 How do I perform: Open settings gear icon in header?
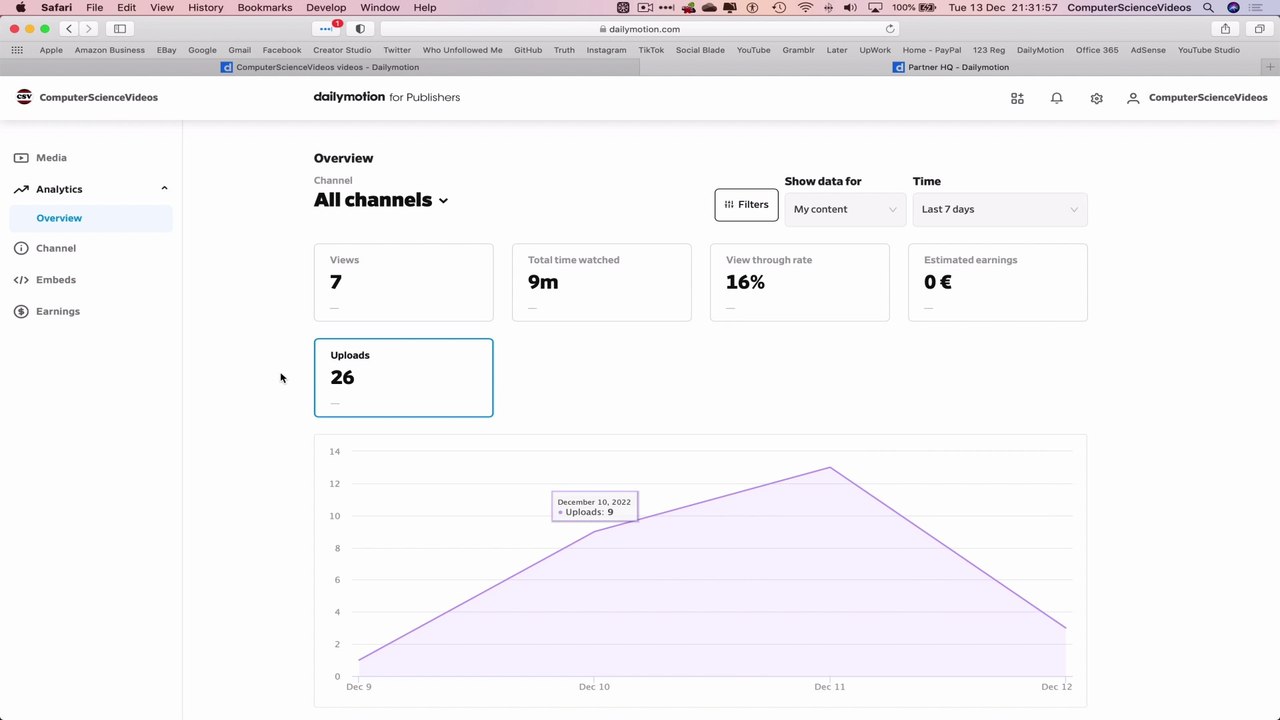click(x=1096, y=98)
